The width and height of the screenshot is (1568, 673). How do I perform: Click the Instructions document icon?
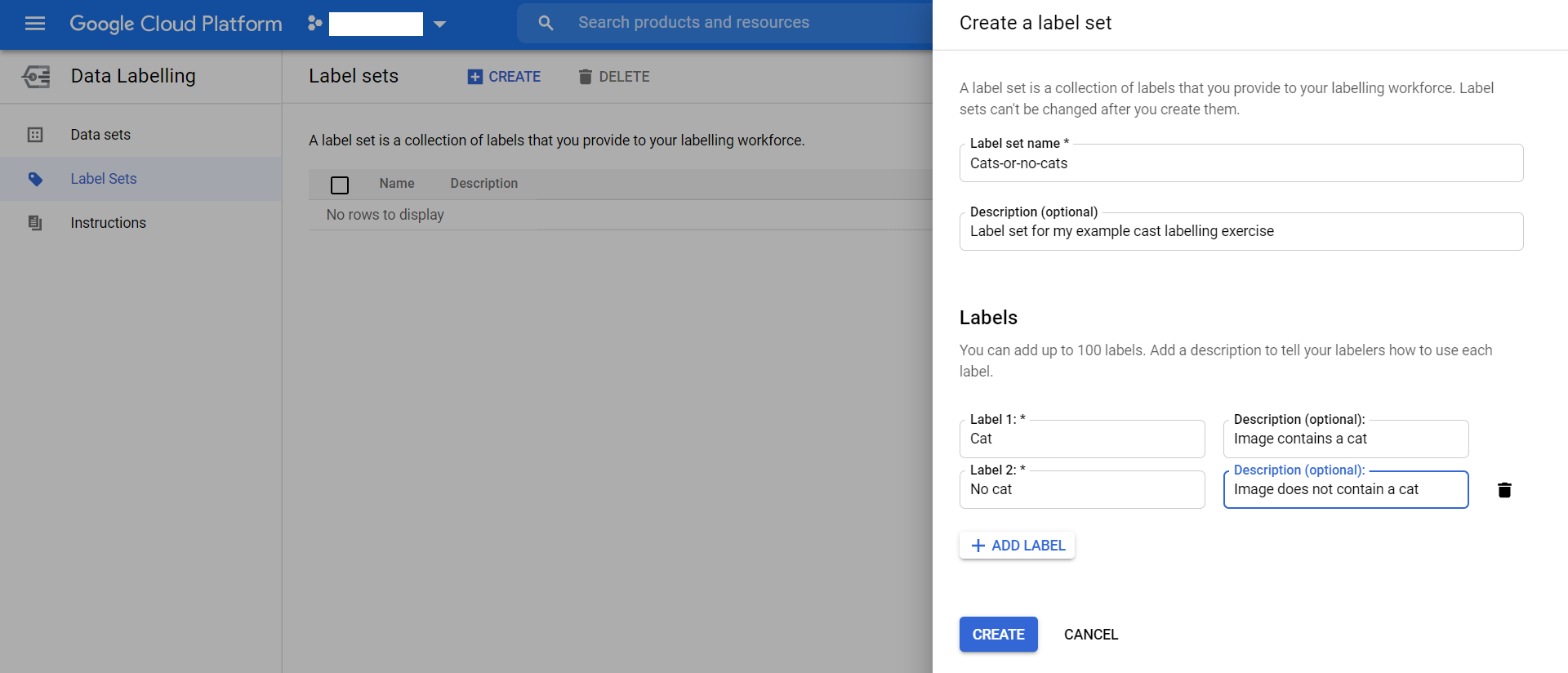35,223
